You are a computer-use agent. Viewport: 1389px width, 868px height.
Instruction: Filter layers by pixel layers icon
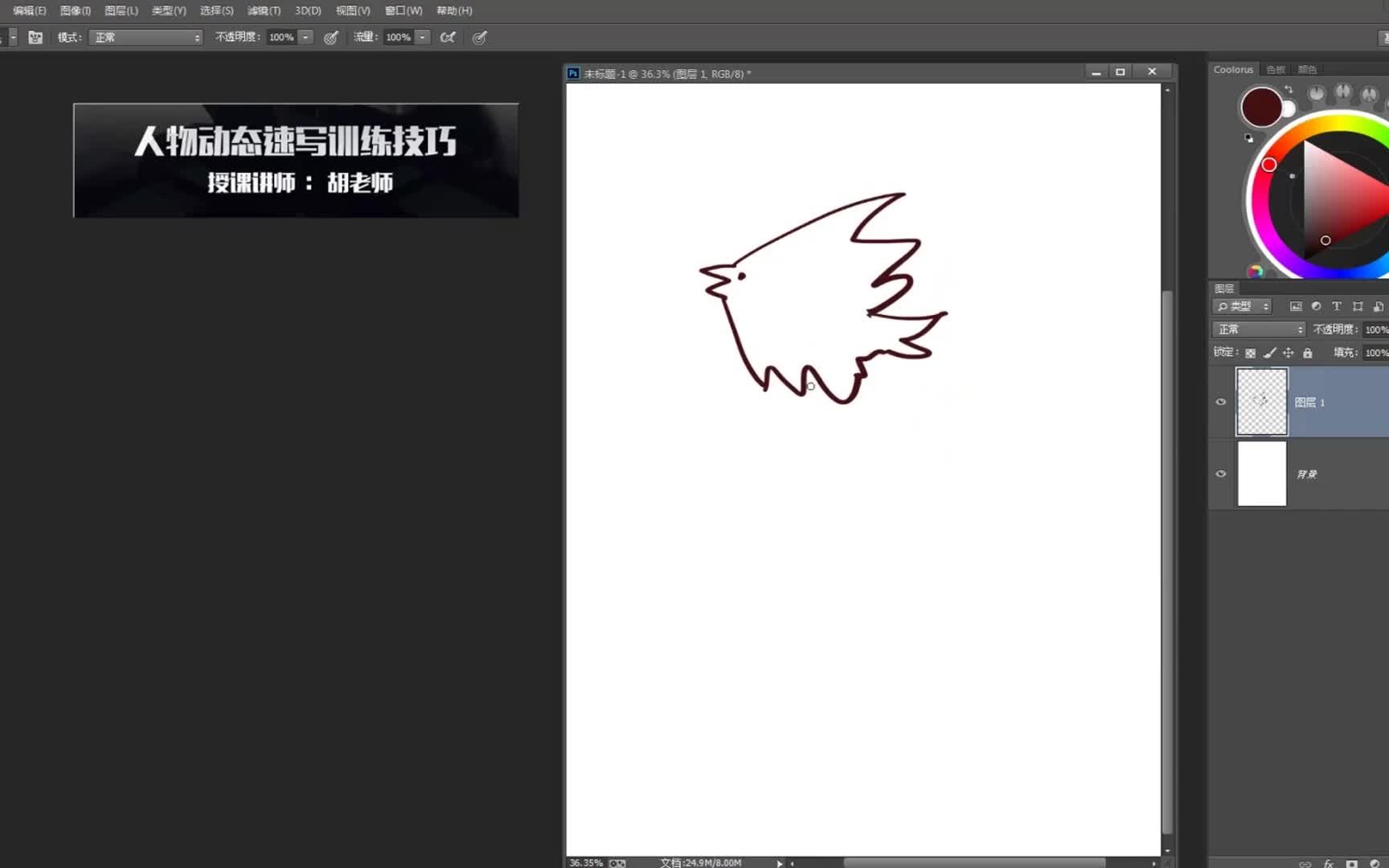pyautogui.click(x=1296, y=306)
